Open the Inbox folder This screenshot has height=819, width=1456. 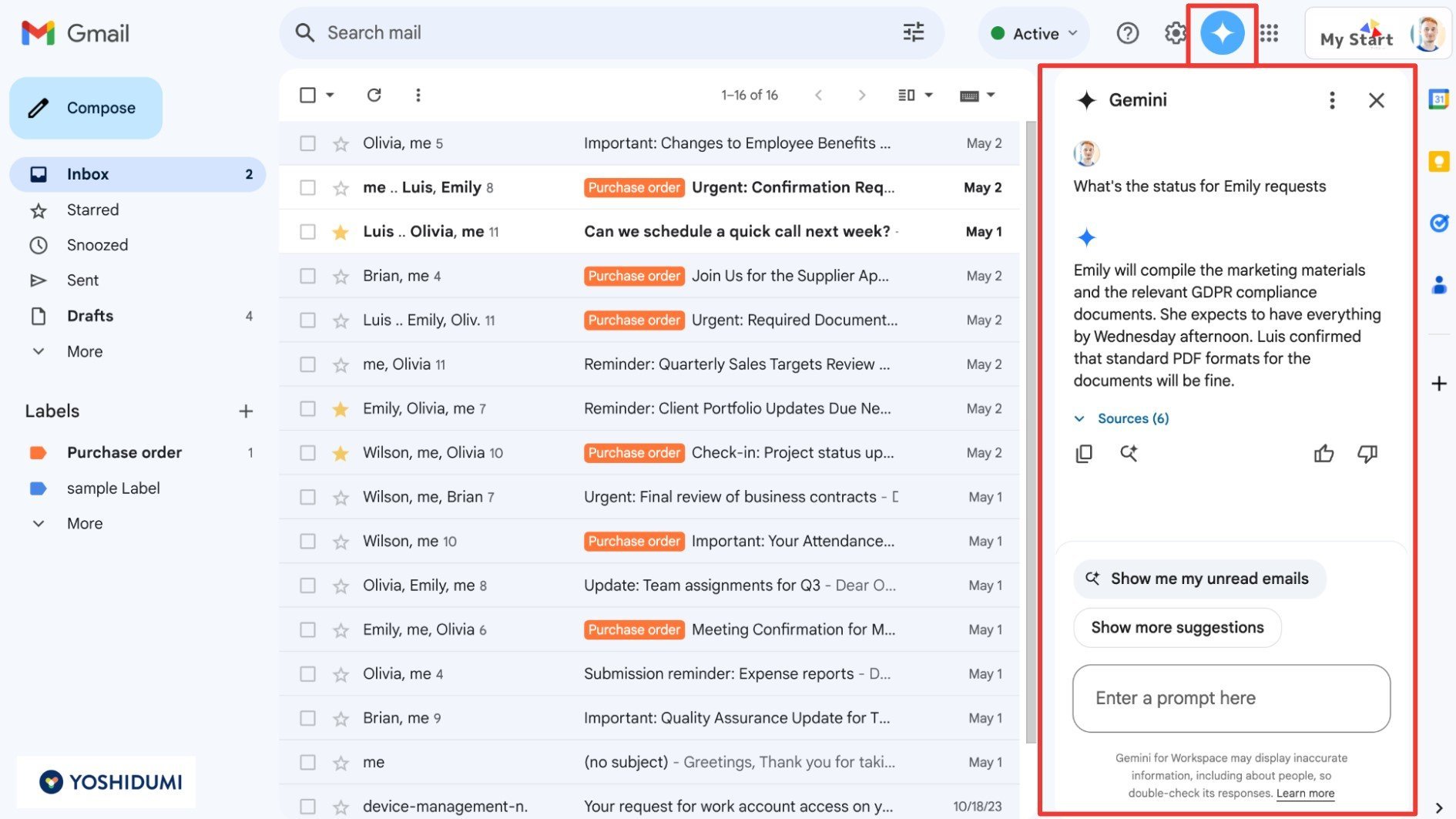137,174
